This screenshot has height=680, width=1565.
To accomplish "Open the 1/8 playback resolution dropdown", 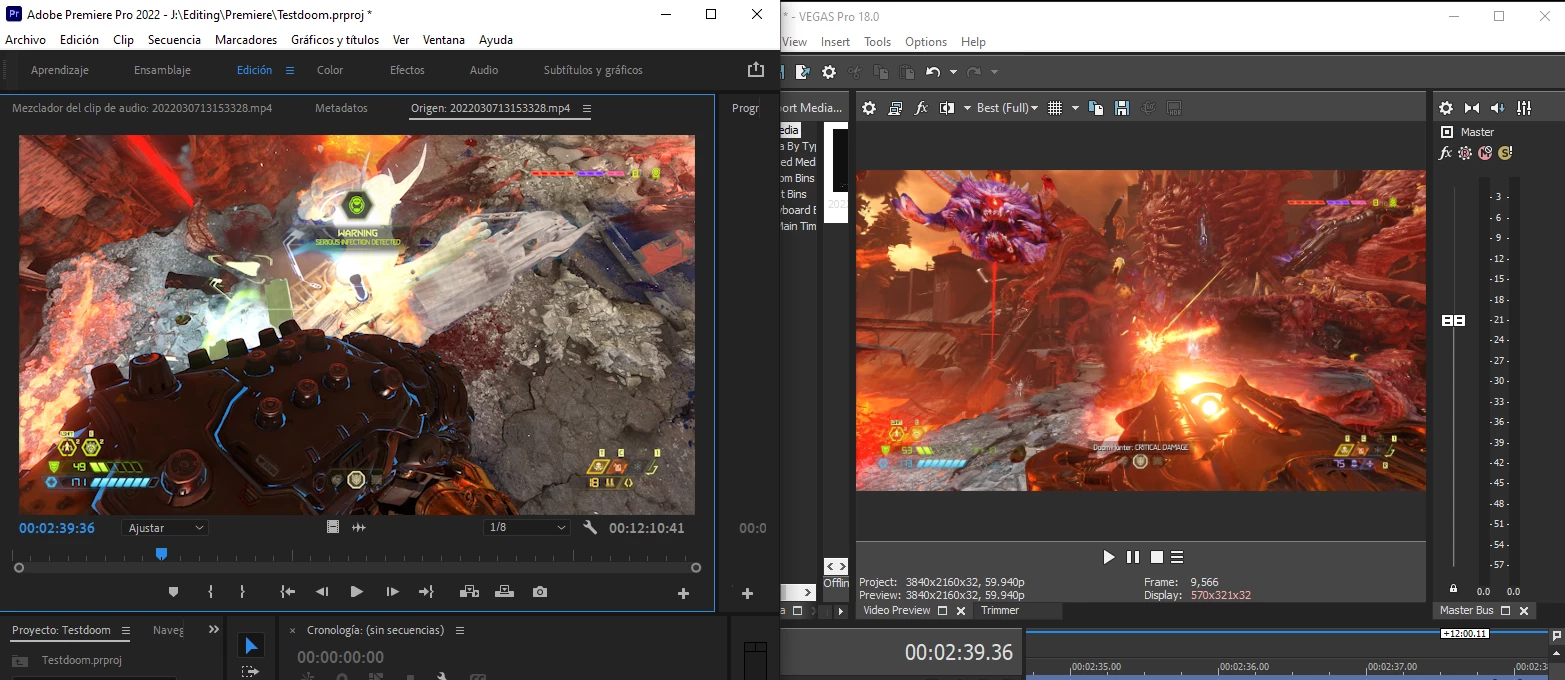I will point(526,527).
